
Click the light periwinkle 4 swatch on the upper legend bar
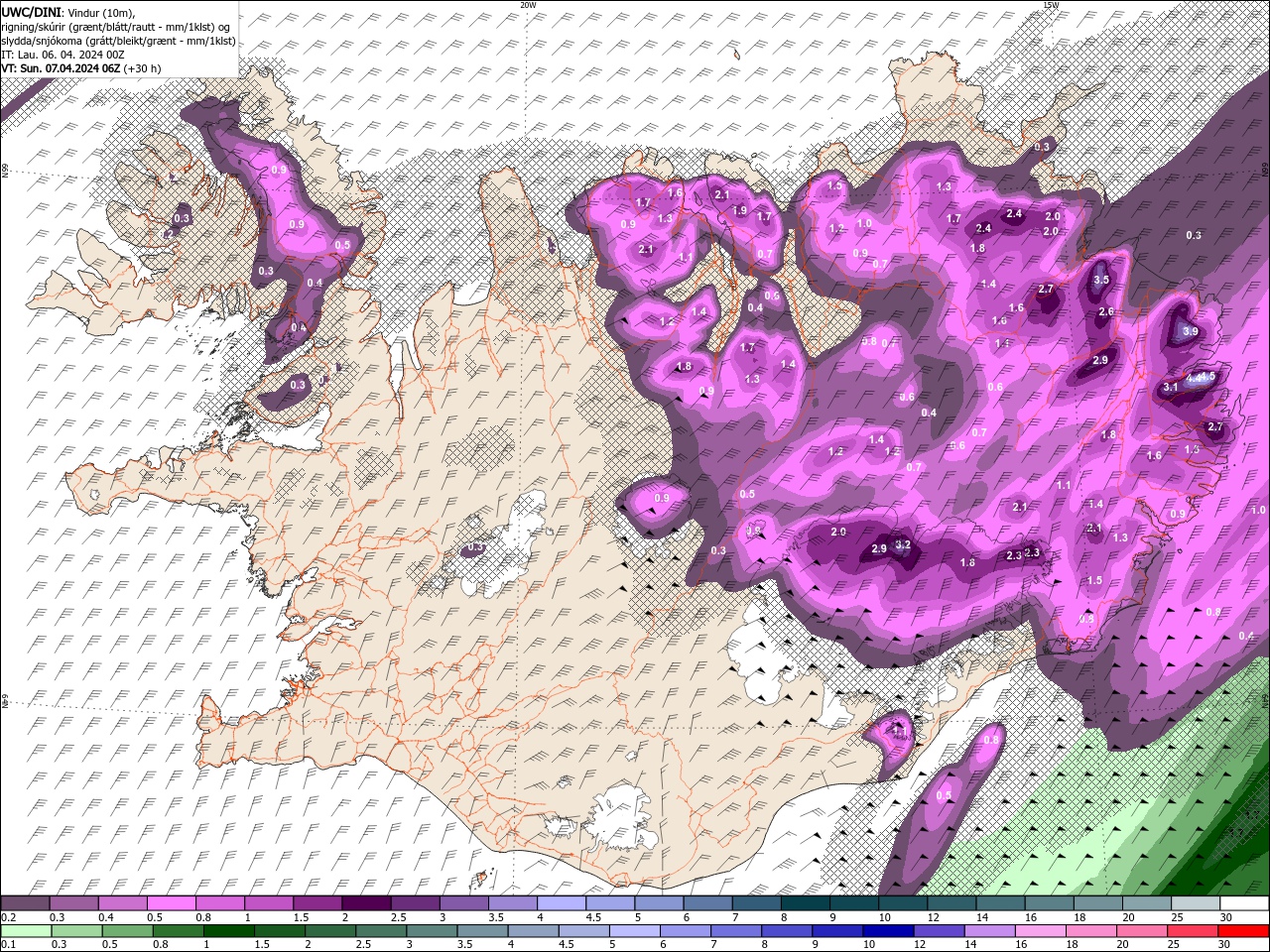(562, 903)
